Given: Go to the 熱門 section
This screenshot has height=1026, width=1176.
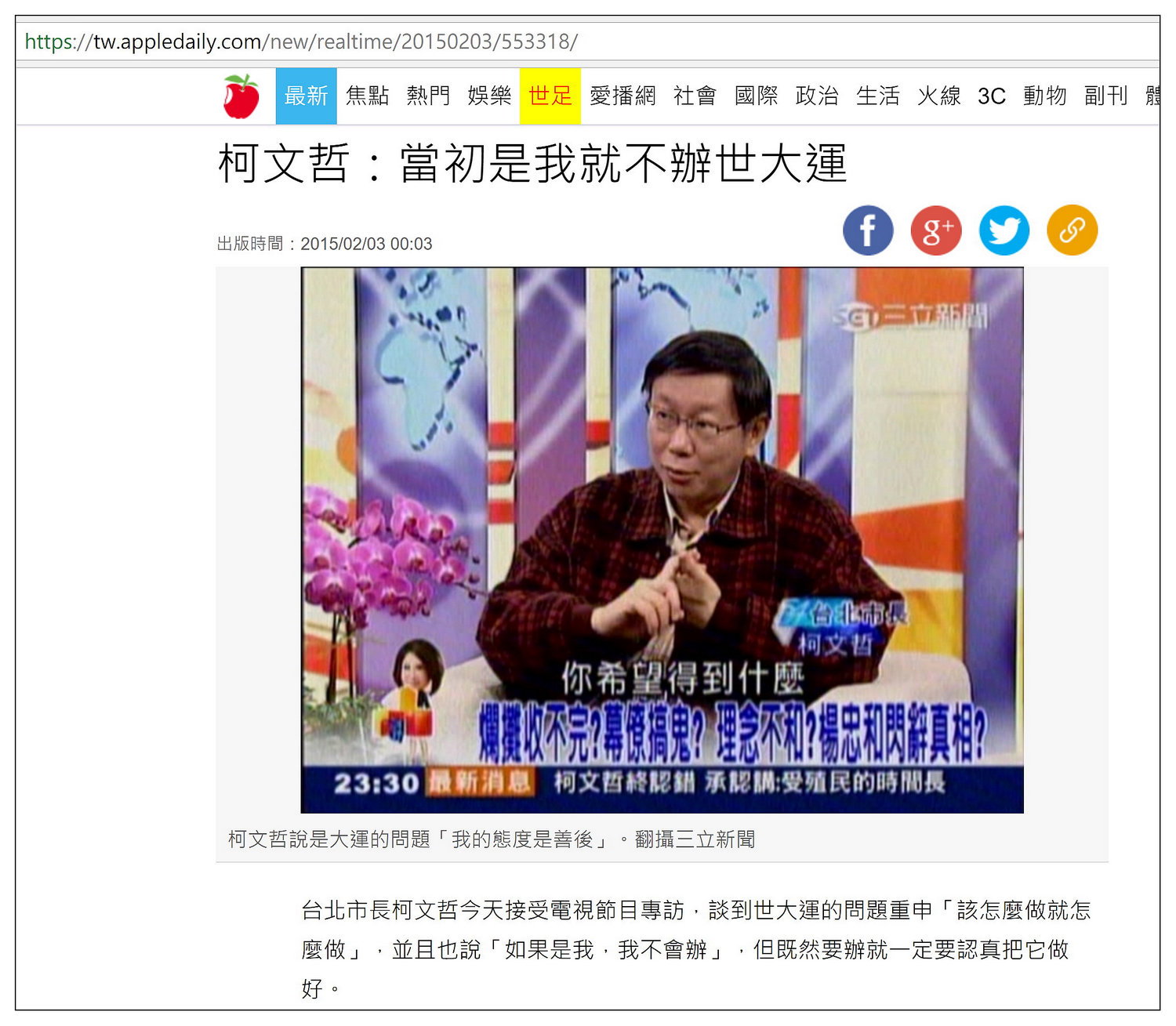Looking at the screenshot, I should point(428,96).
